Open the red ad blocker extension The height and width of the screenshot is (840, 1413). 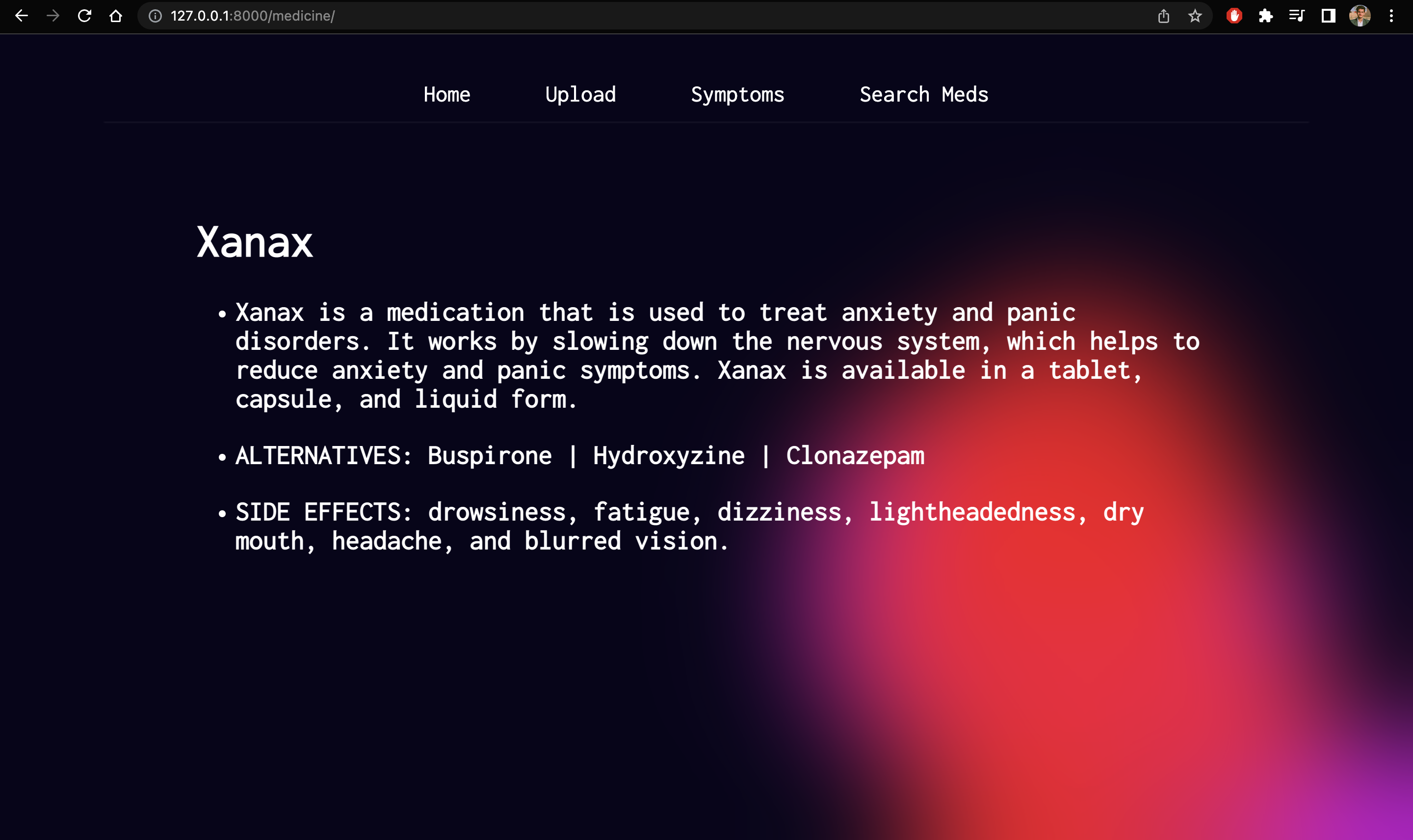click(x=1234, y=16)
